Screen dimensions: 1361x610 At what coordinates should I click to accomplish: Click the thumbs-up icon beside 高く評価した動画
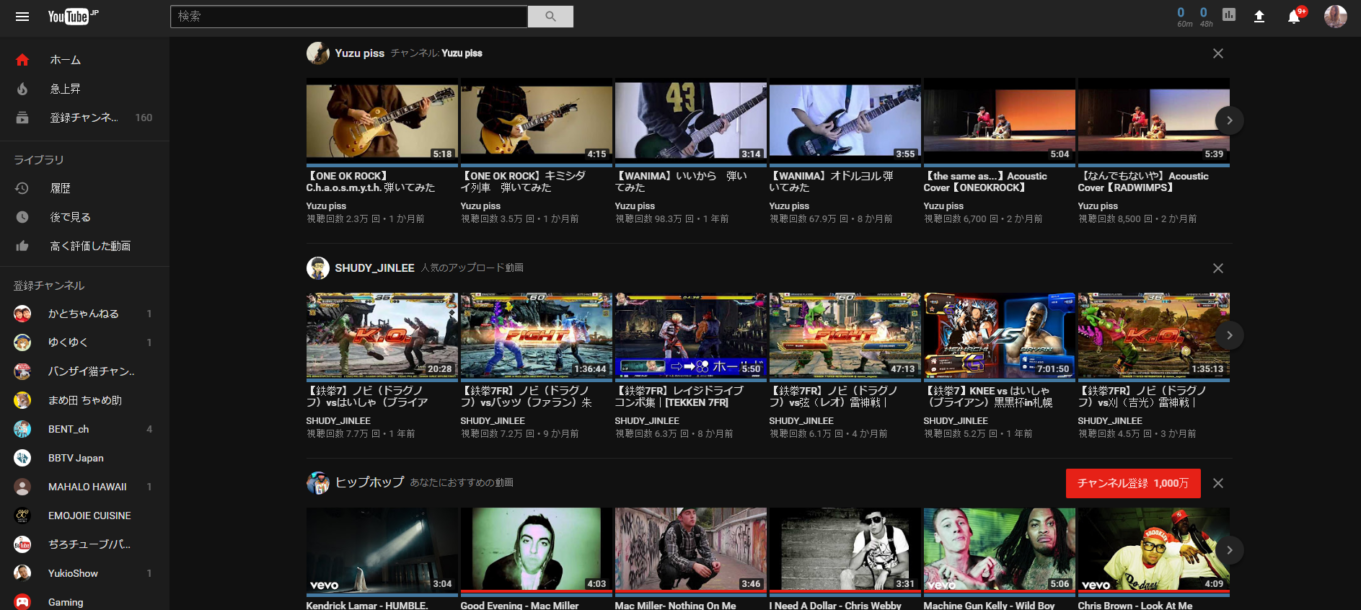click(x=22, y=246)
